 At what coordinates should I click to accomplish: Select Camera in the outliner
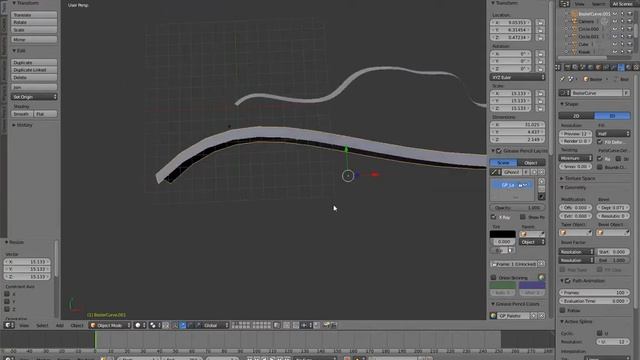(x=586, y=21)
